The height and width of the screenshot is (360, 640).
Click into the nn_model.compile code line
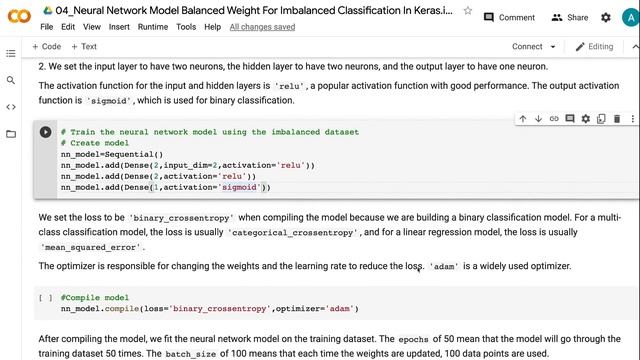pos(210,309)
